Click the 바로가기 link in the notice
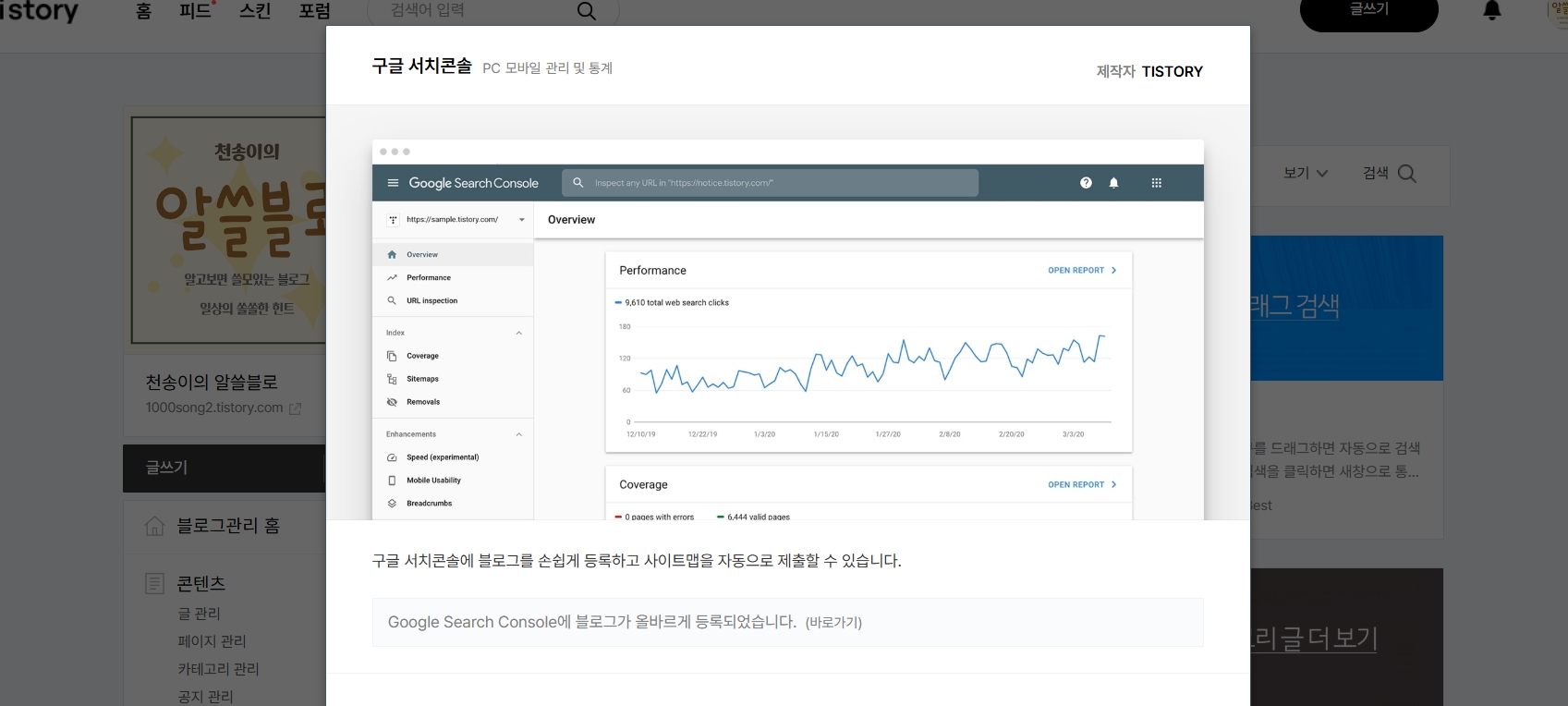The image size is (1568, 706). pyautogui.click(x=833, y=623)
